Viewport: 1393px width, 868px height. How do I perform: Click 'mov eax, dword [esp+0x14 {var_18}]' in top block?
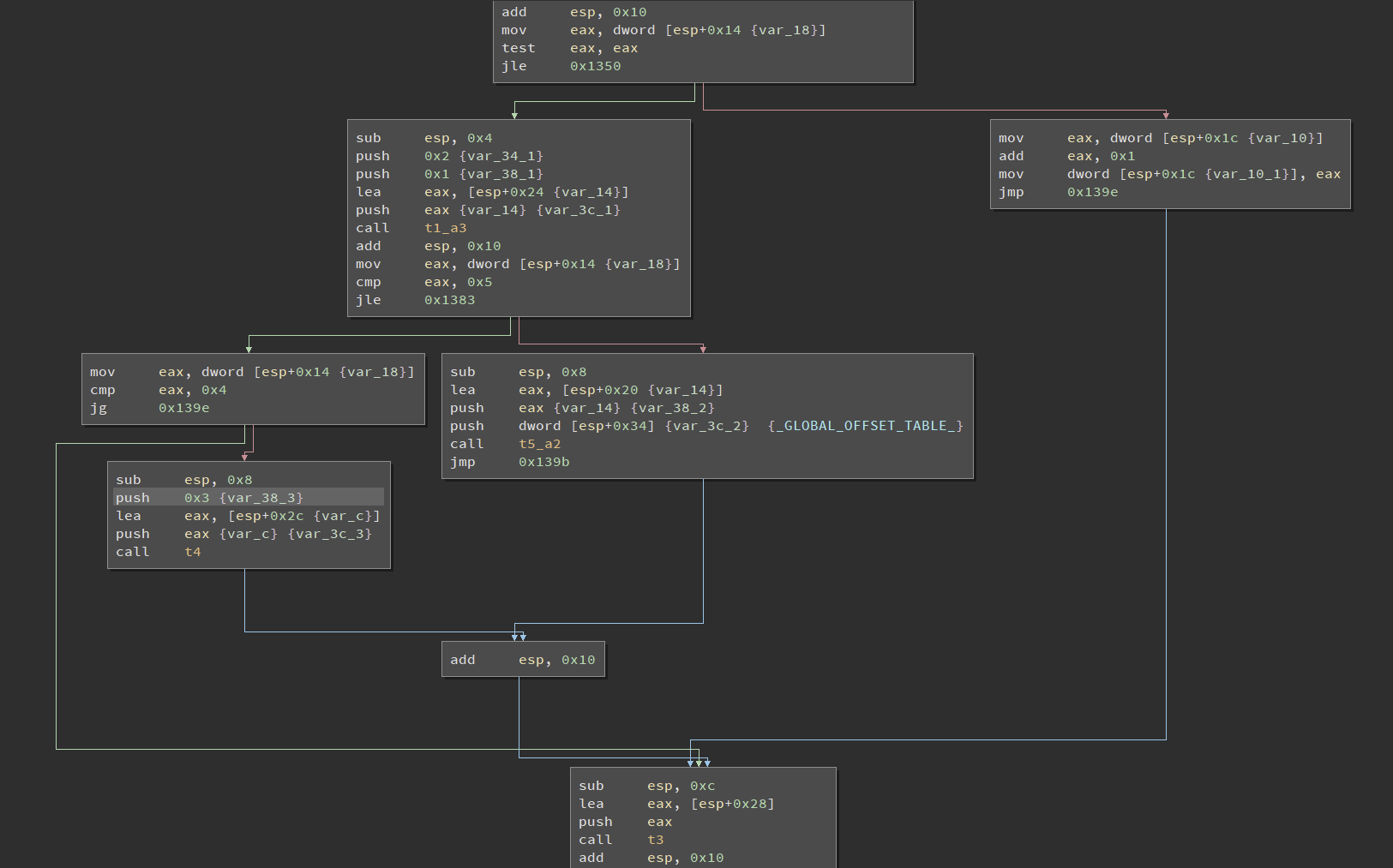point(664,30)
